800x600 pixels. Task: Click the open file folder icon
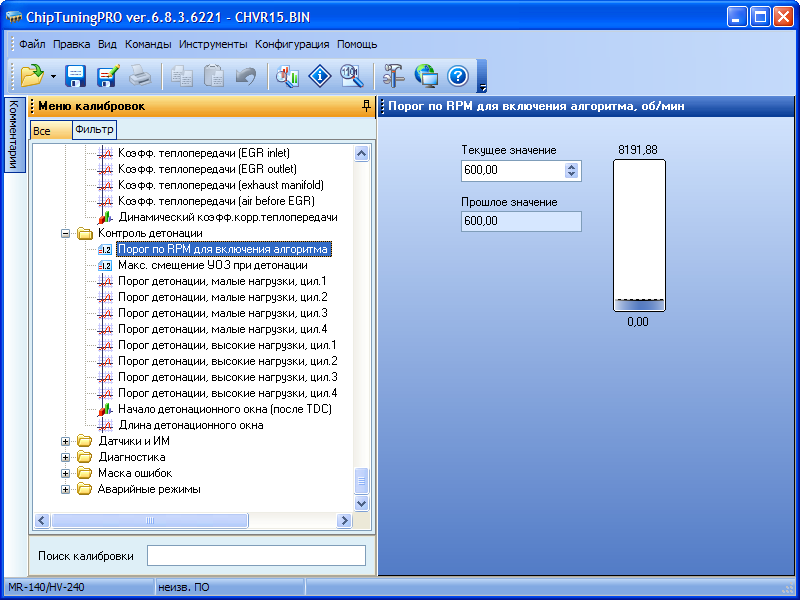32,75
